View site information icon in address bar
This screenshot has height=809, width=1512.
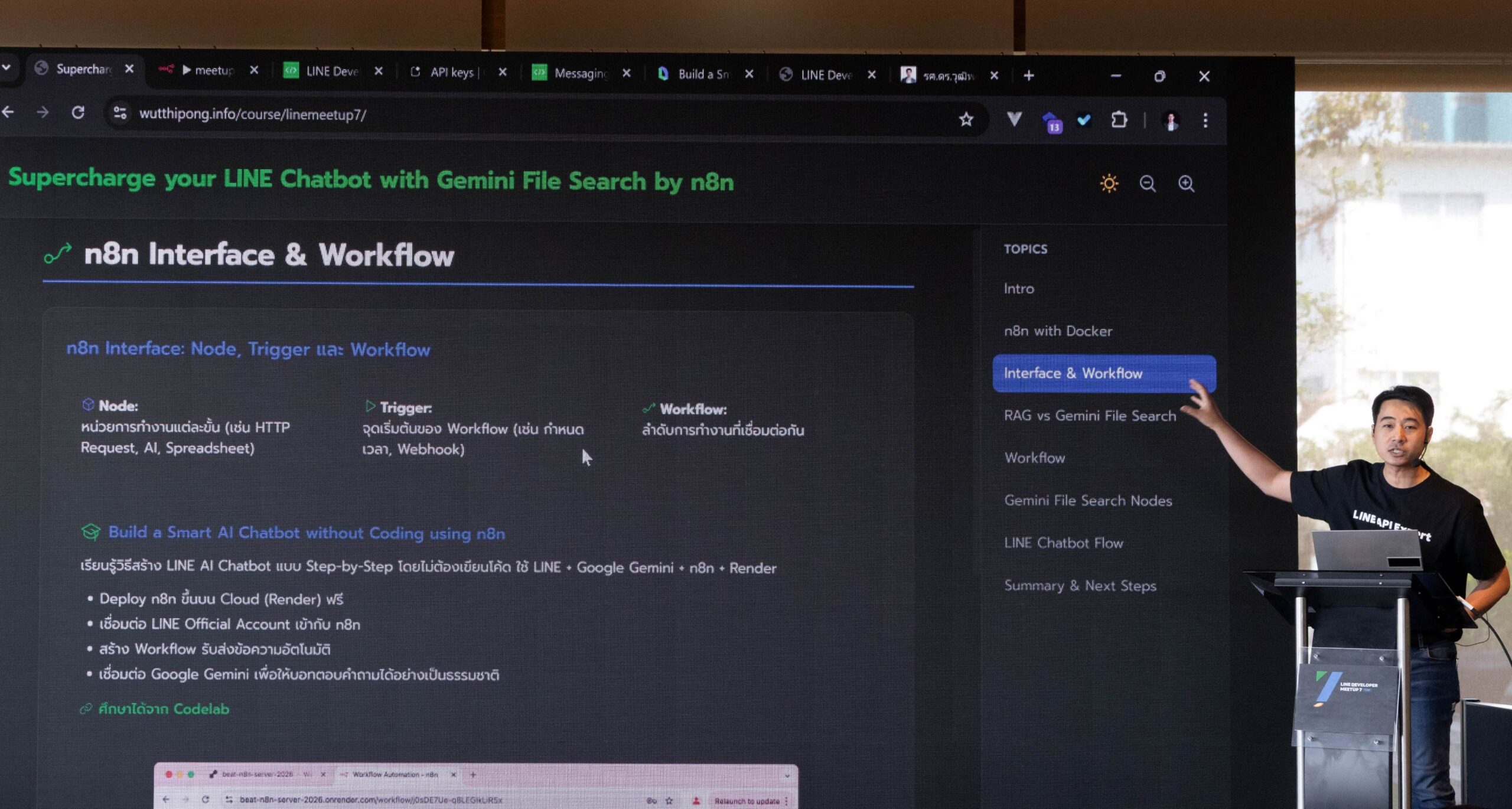120,113
